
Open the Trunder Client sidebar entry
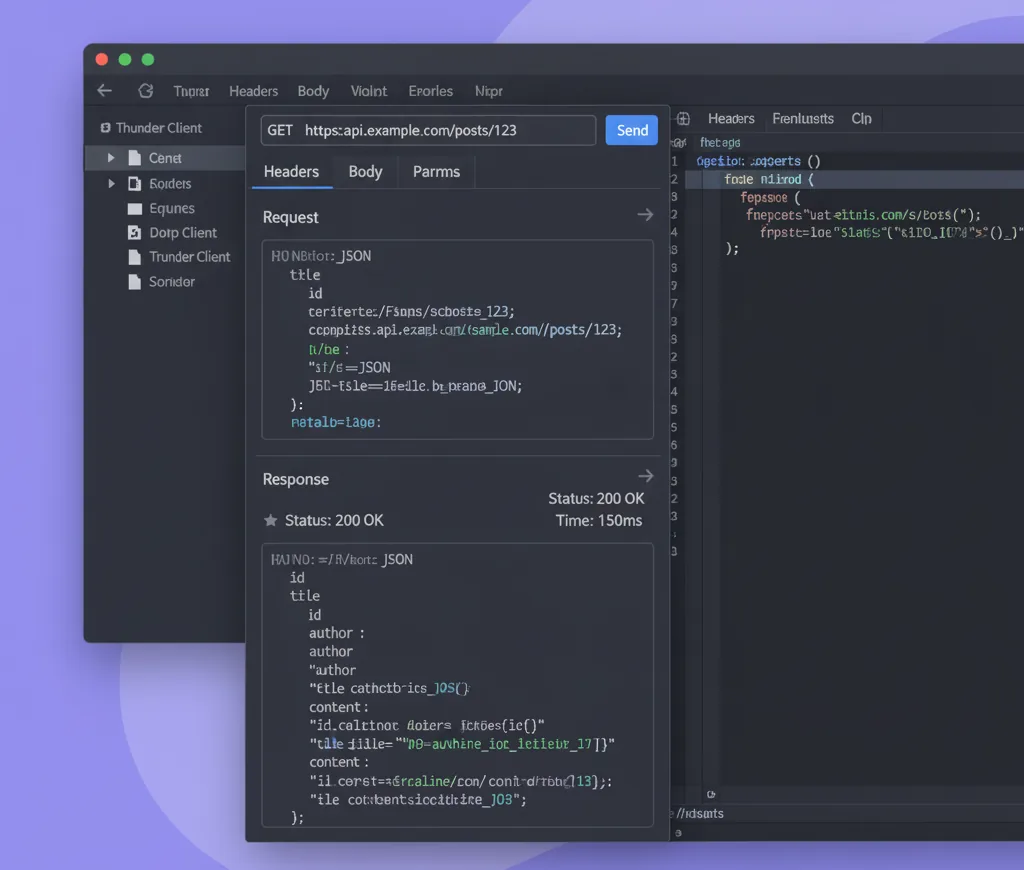(x=189, y=257)
